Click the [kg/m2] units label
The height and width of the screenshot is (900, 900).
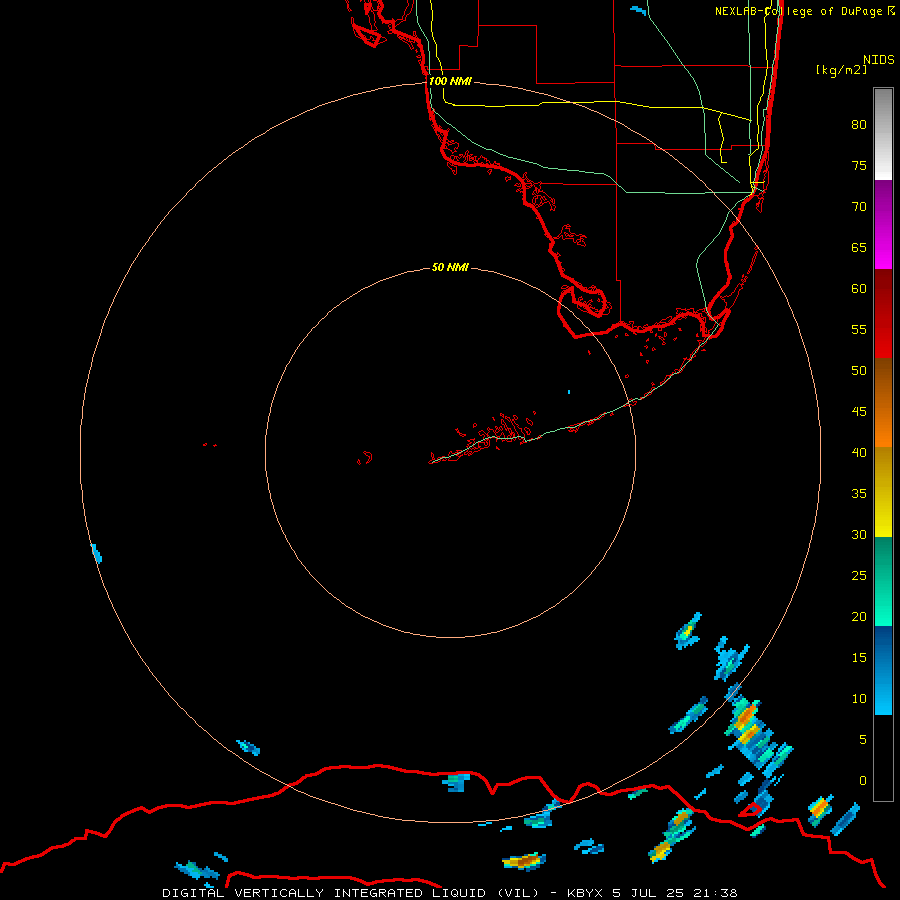[841, 70]
